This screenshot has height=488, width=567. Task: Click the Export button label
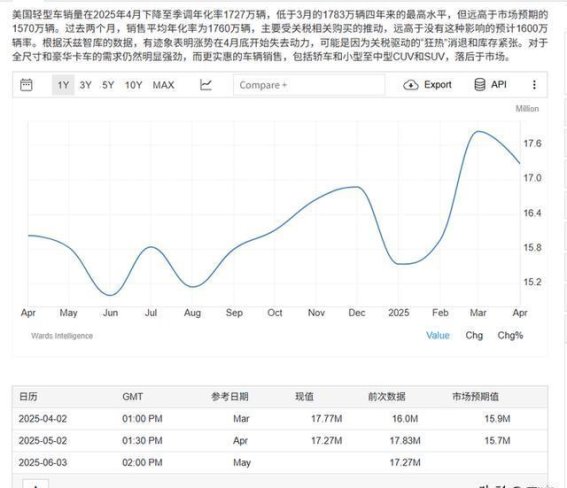click(438, 85)
